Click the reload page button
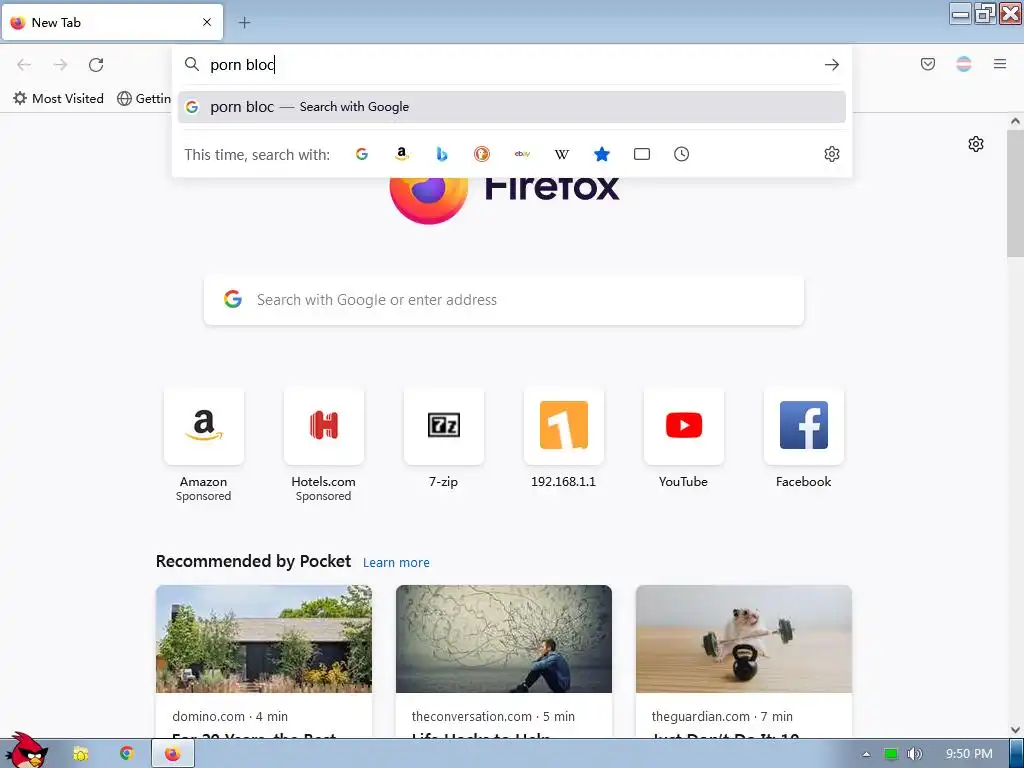The image size is (1024, 768). point(96,65)
